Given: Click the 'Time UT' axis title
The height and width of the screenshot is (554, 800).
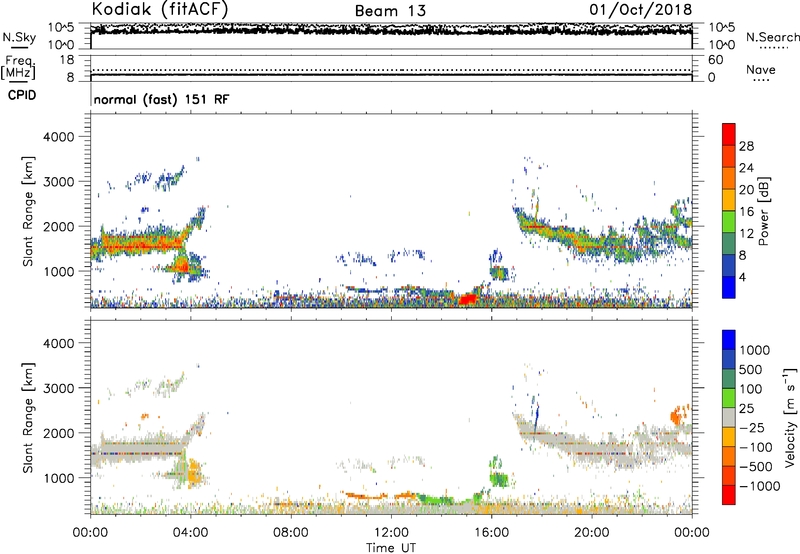Looking at the screenshot, I should click(391, 548).
